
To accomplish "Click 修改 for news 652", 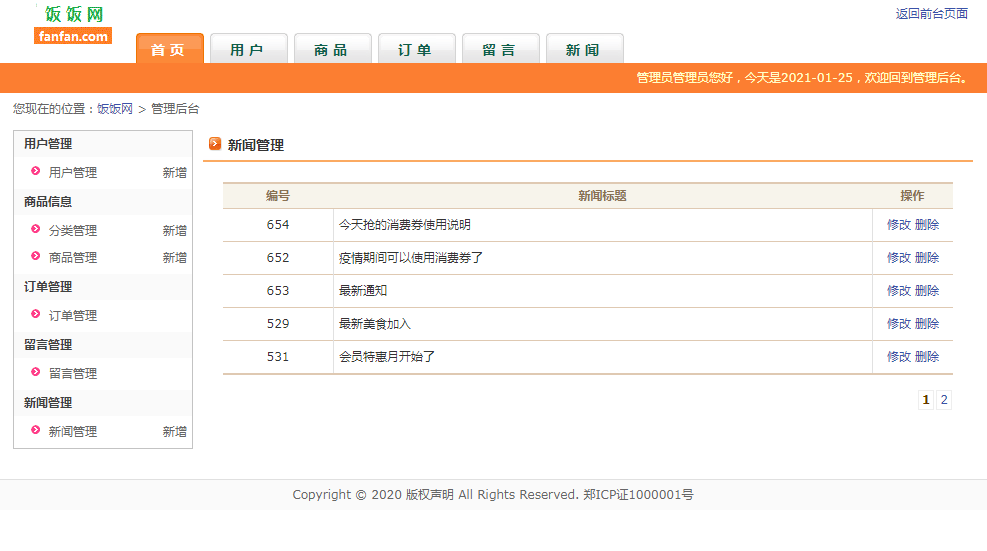I will (x=899, y=258).
